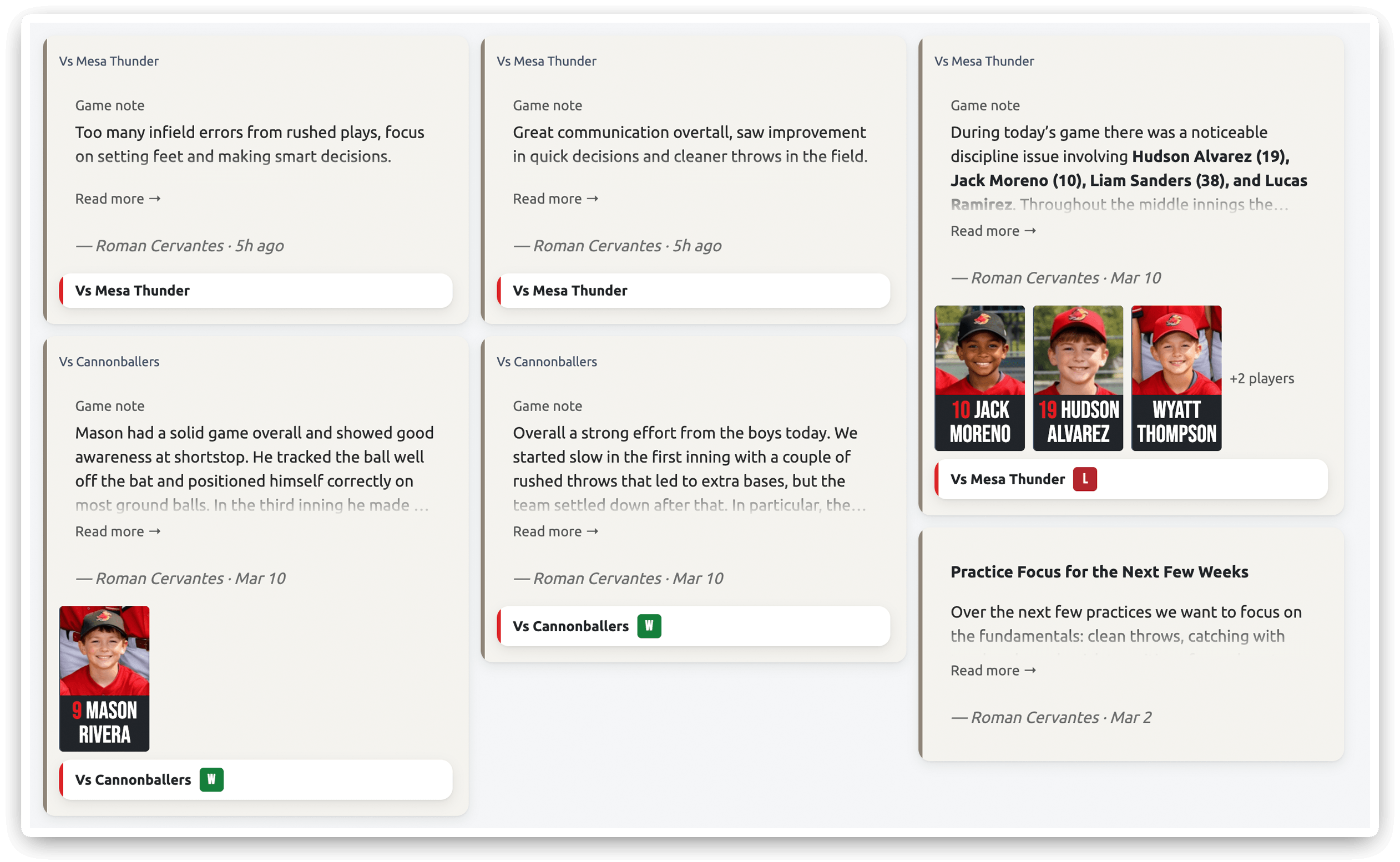
Task: Read more about Practice Focus
Action: point(992,671)
